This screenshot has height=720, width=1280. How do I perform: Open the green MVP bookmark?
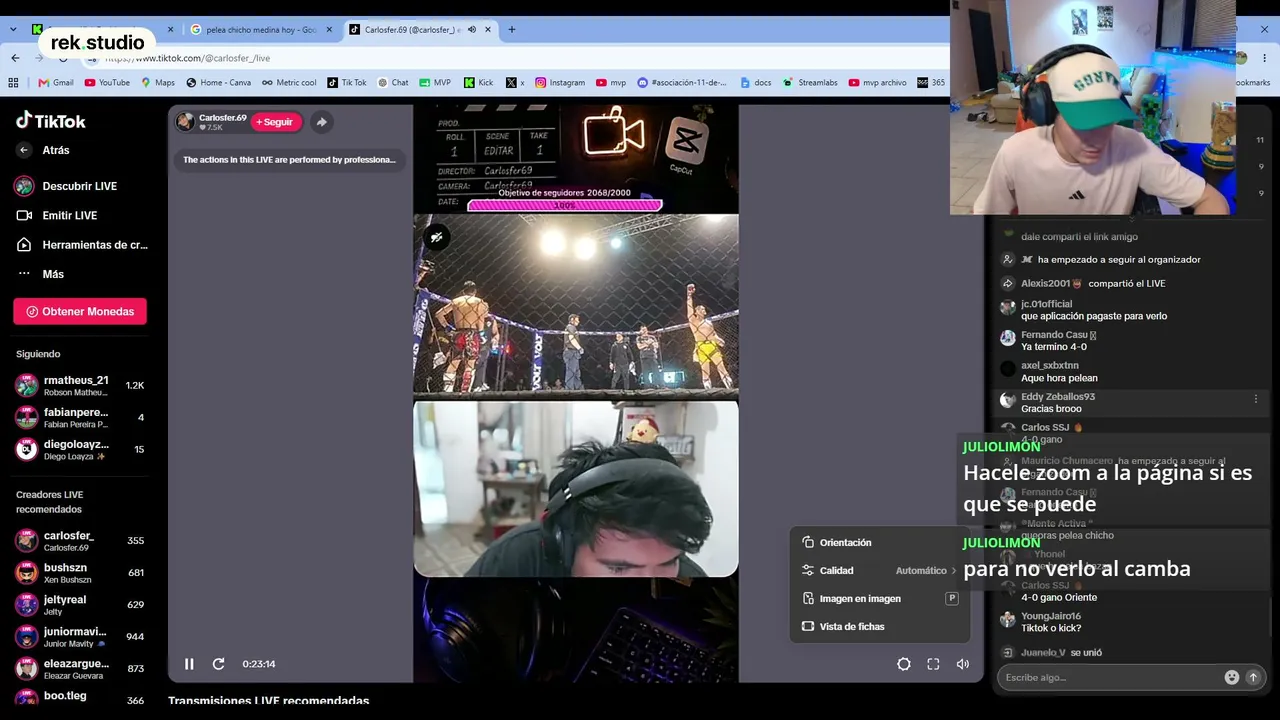tap(435, 83)
